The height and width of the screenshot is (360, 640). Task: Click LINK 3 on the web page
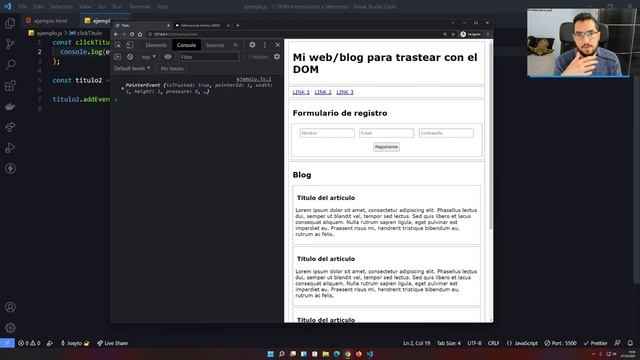tap(345, 92)
